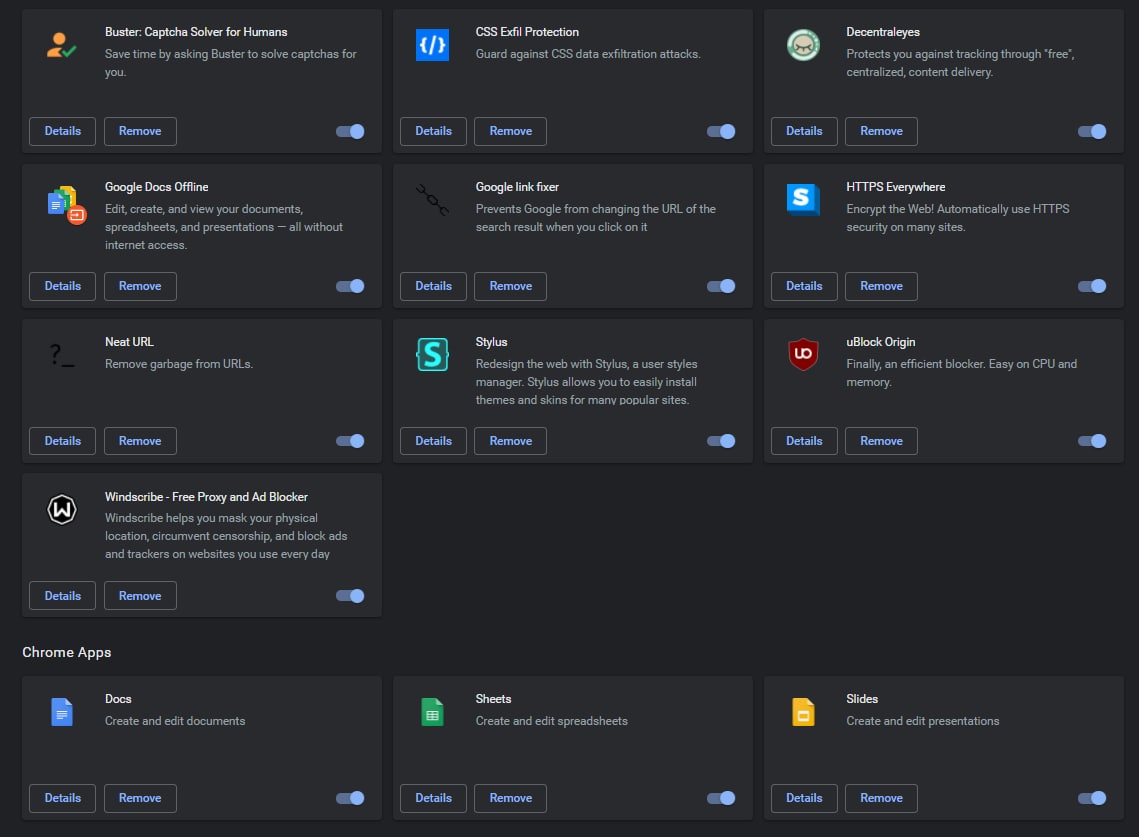Open Stylus Details page

point(433,441)
